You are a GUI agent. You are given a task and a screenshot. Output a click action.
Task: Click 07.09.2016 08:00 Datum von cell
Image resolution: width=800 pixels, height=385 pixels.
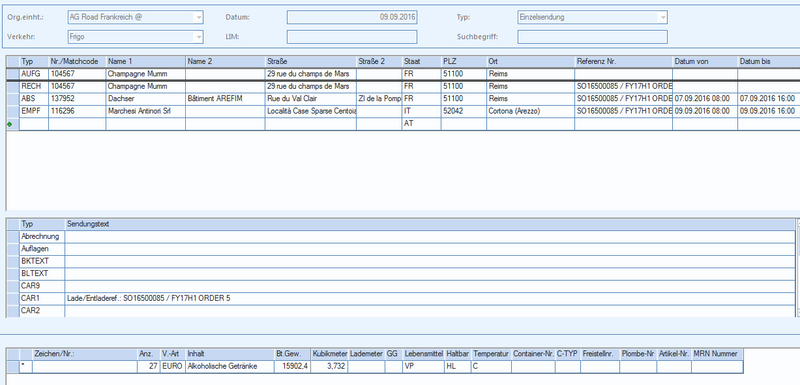pos(705,99)
